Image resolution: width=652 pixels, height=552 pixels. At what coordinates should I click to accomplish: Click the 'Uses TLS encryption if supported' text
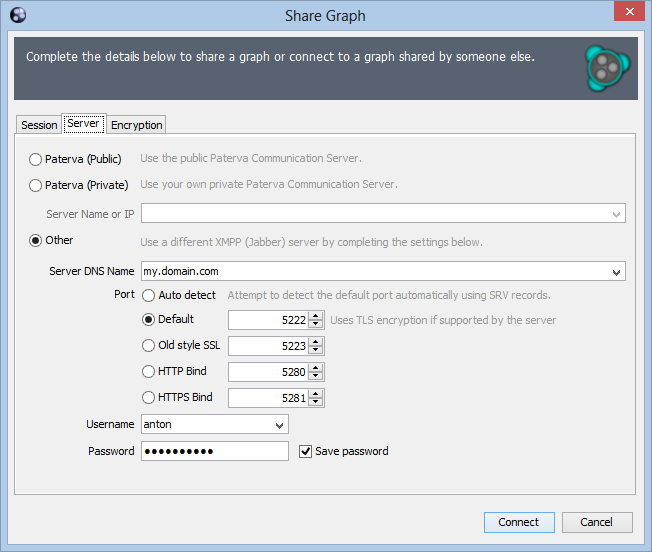coord(443,320)
